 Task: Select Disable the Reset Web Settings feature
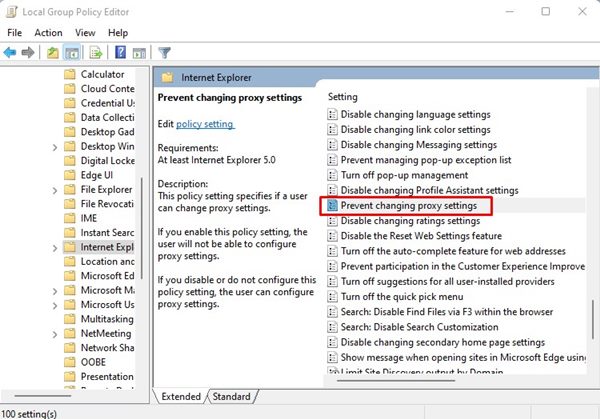coord(415,236)
